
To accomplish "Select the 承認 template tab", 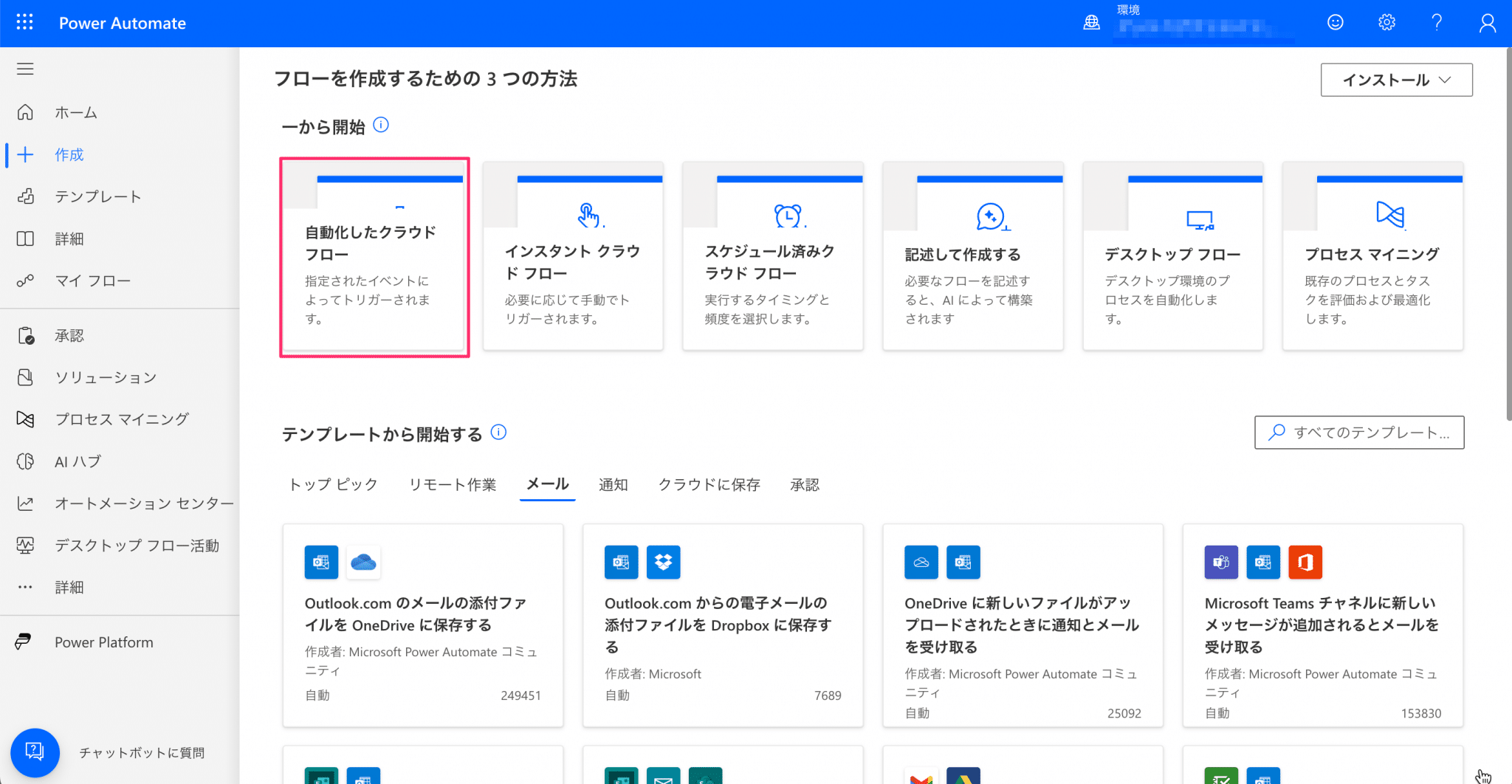I will [x=804, y=484].
